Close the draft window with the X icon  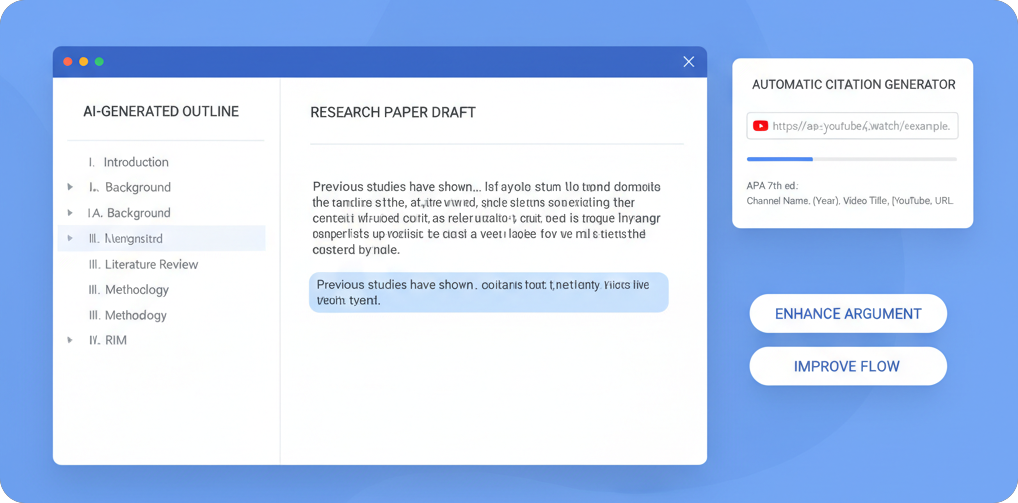click(688, 62)
